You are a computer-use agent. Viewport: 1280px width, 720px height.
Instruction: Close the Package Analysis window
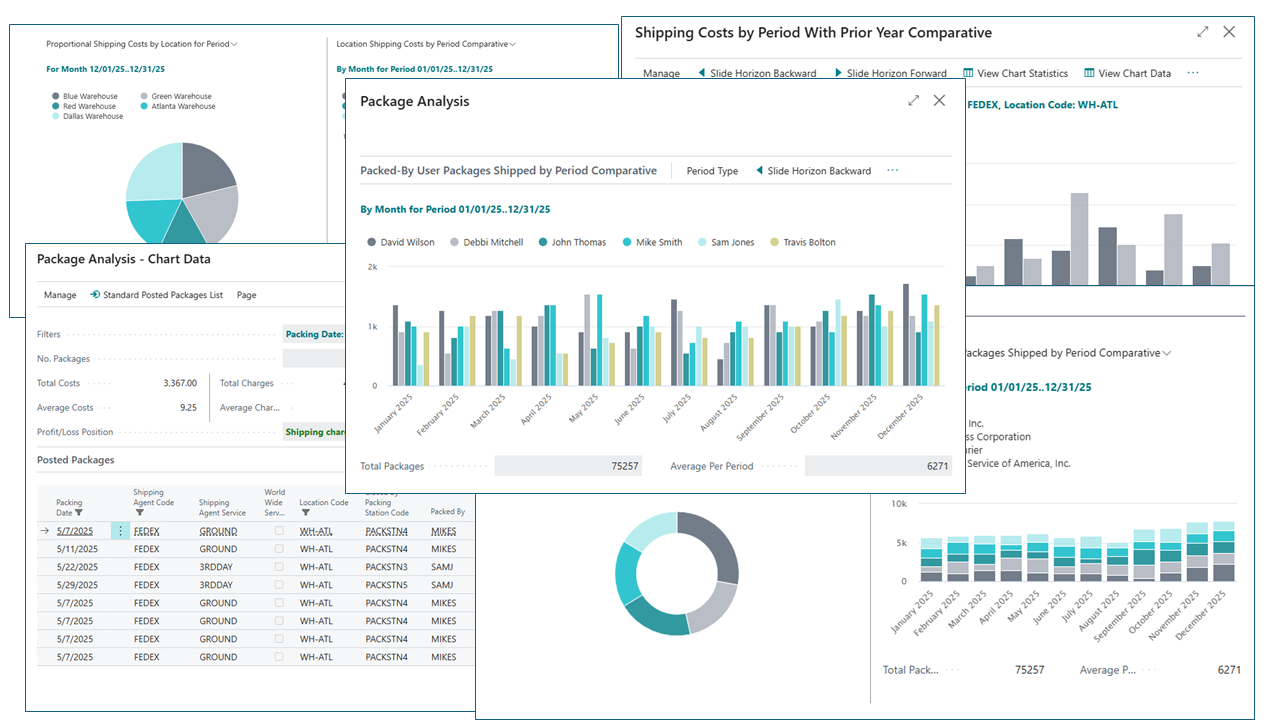939,100
